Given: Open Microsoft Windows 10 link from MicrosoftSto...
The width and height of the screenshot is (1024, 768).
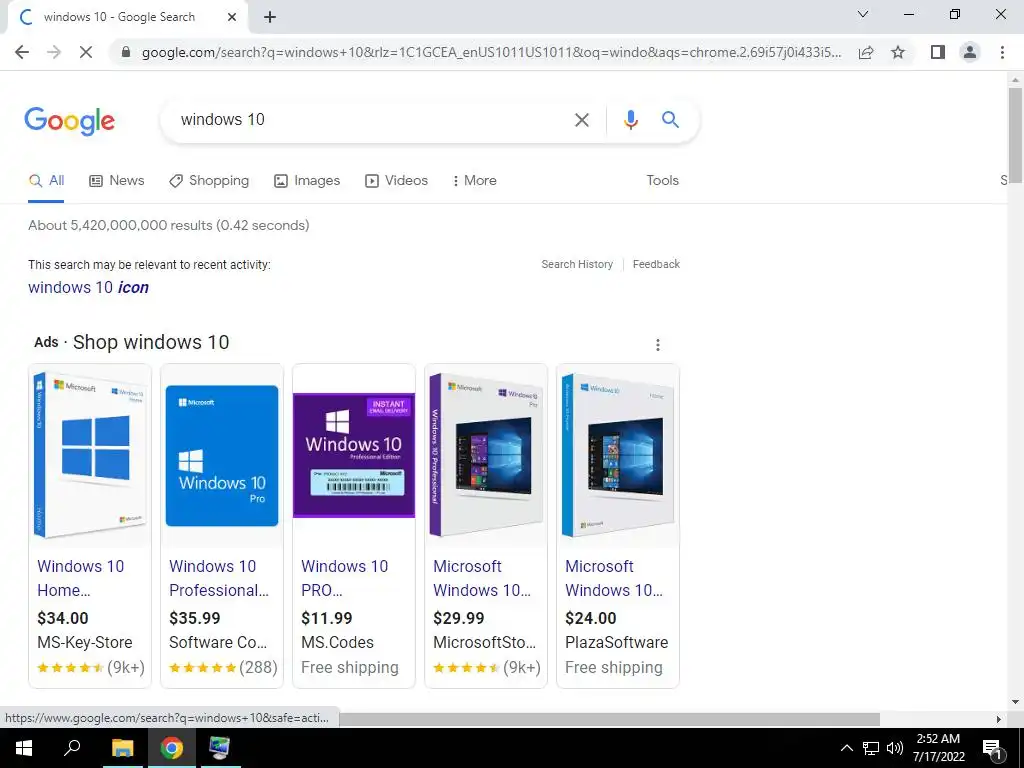Looking at the screenshot, I should pyautogui.click(x=482, y=578).
